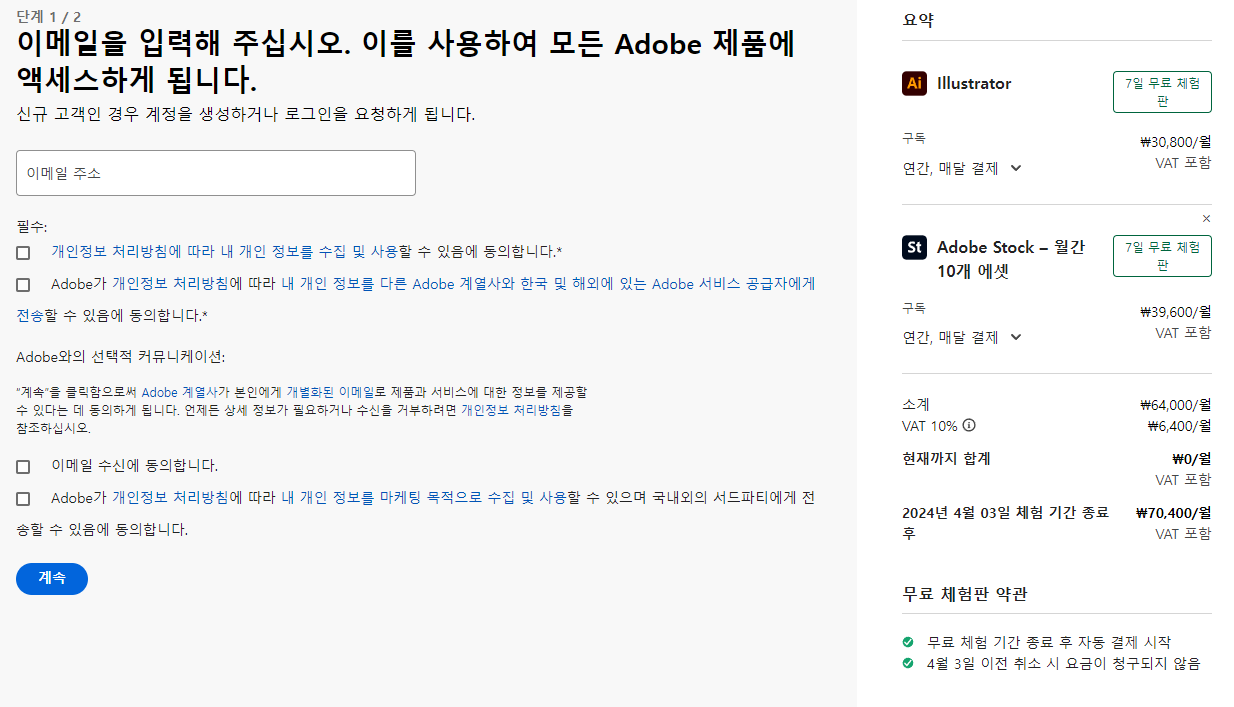Click the Adobe Stock St product icon

pos(914,247)
